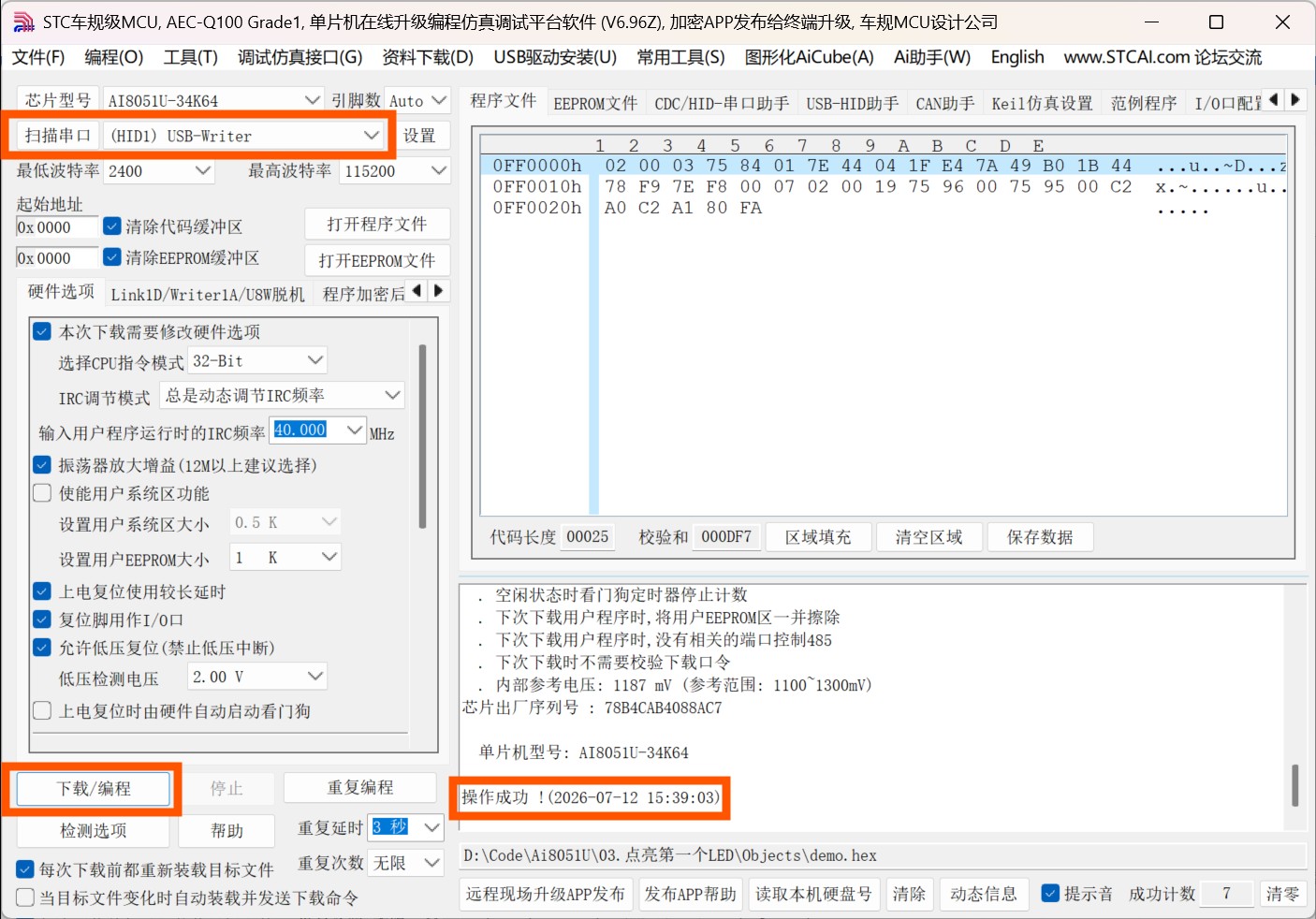Click 清零 success counter button
This screenshot has height=919, width=1316.
click(x=1282, y=894)
